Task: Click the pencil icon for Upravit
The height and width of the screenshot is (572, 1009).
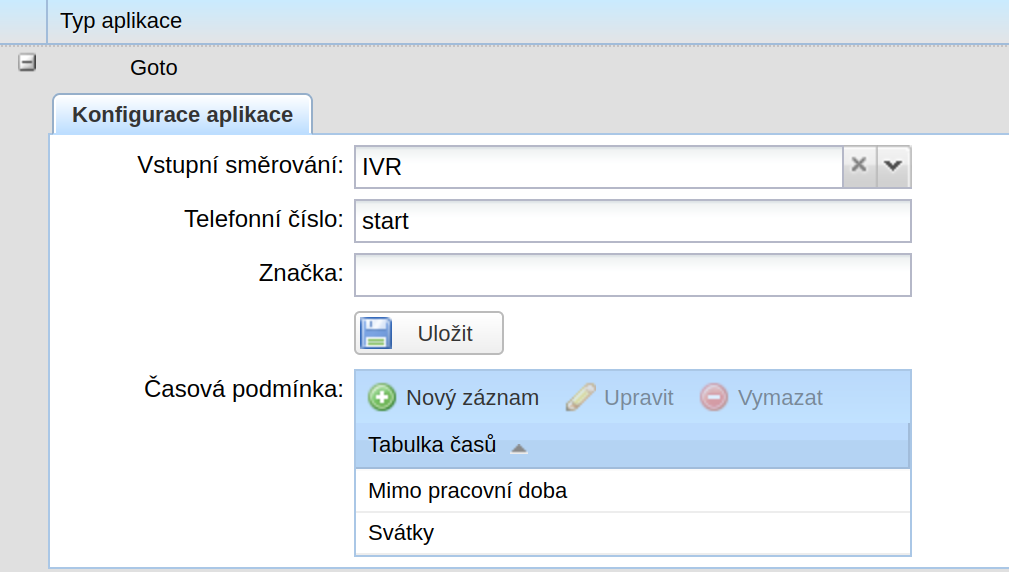Action: tap(580, 398)
